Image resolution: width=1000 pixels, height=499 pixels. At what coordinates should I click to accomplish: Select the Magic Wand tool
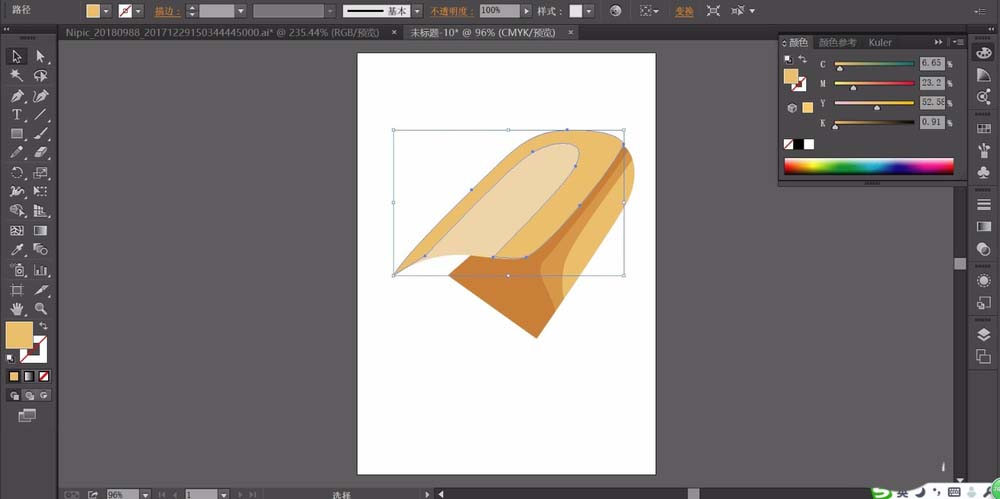[17, 76]
